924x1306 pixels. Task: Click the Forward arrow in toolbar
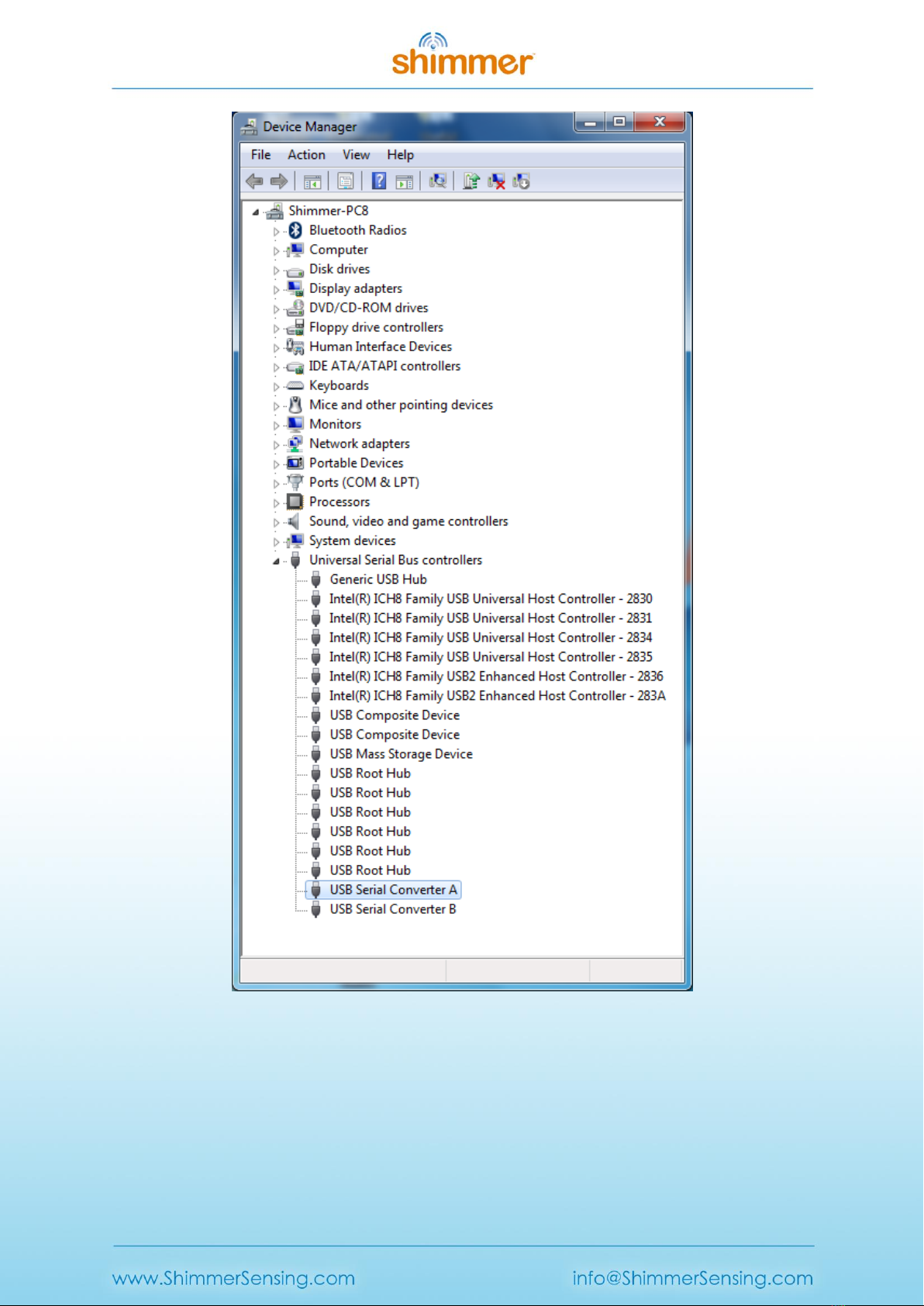pos(279,181)
